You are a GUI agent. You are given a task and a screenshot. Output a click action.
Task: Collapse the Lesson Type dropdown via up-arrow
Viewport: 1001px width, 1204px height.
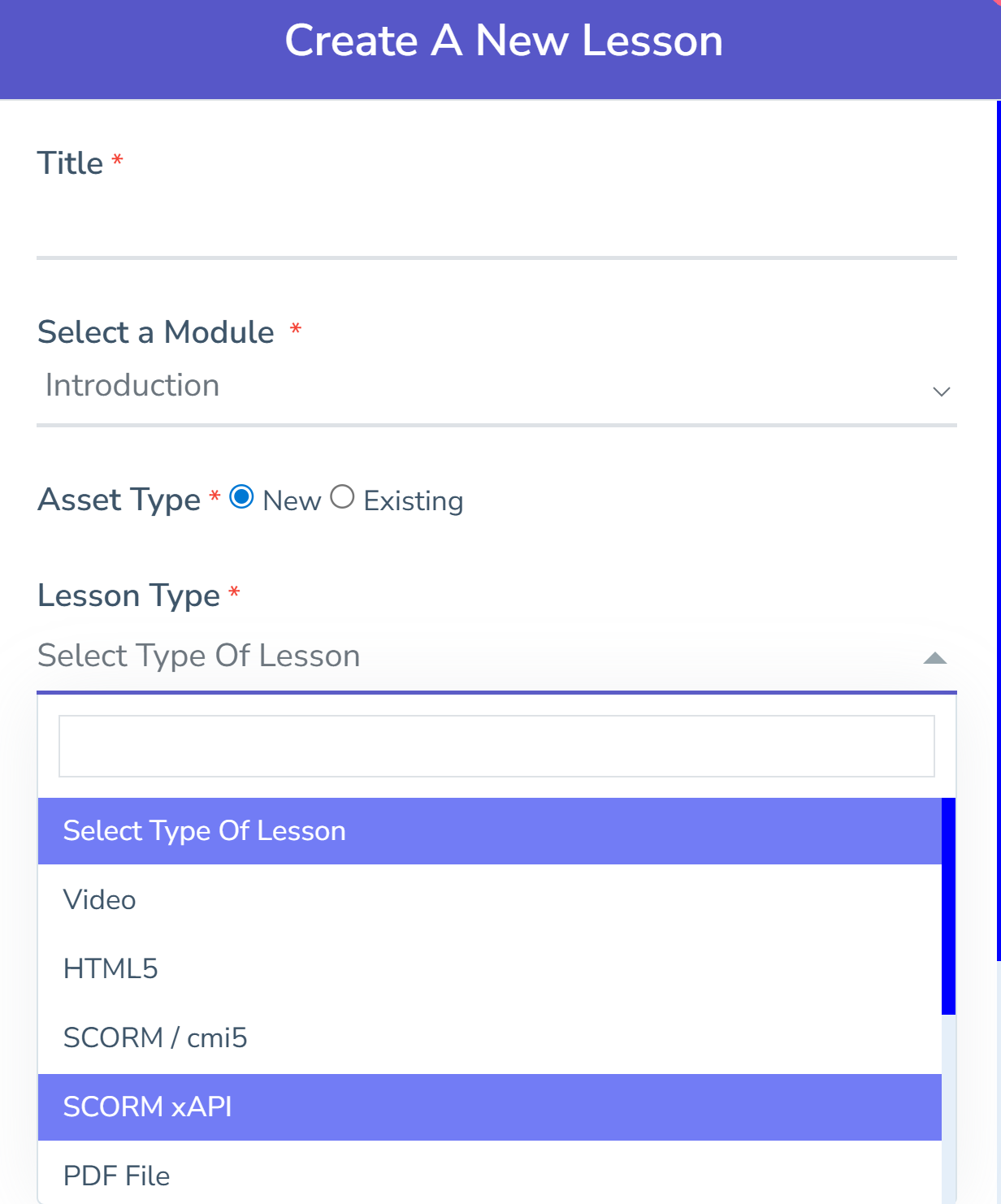click(x=935, y=658)
